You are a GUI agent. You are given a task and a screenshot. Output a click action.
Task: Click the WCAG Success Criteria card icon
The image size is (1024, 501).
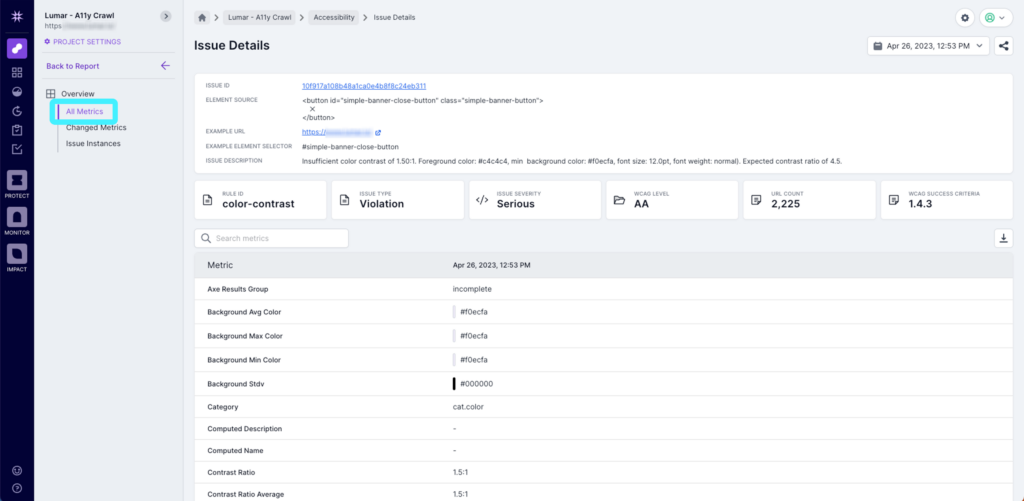pyautogui.click(x=894, y=200)
